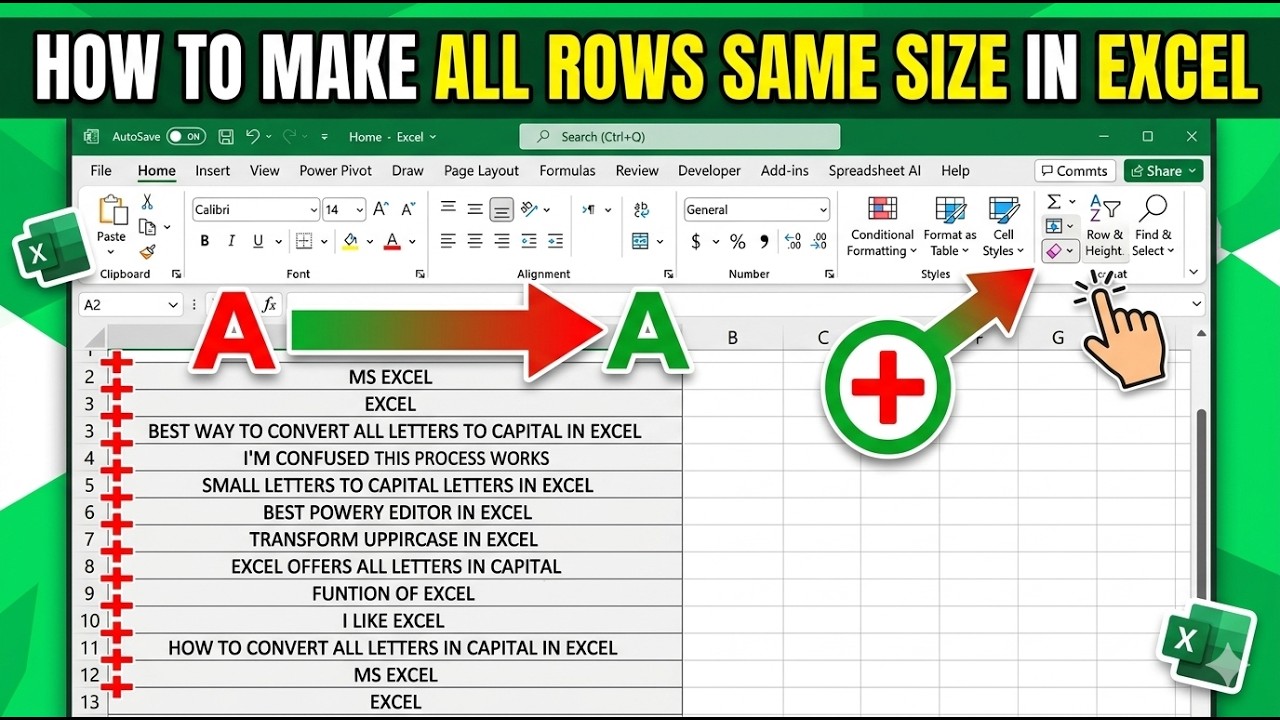Toggle Italic formatting

[x=231, y=241]
